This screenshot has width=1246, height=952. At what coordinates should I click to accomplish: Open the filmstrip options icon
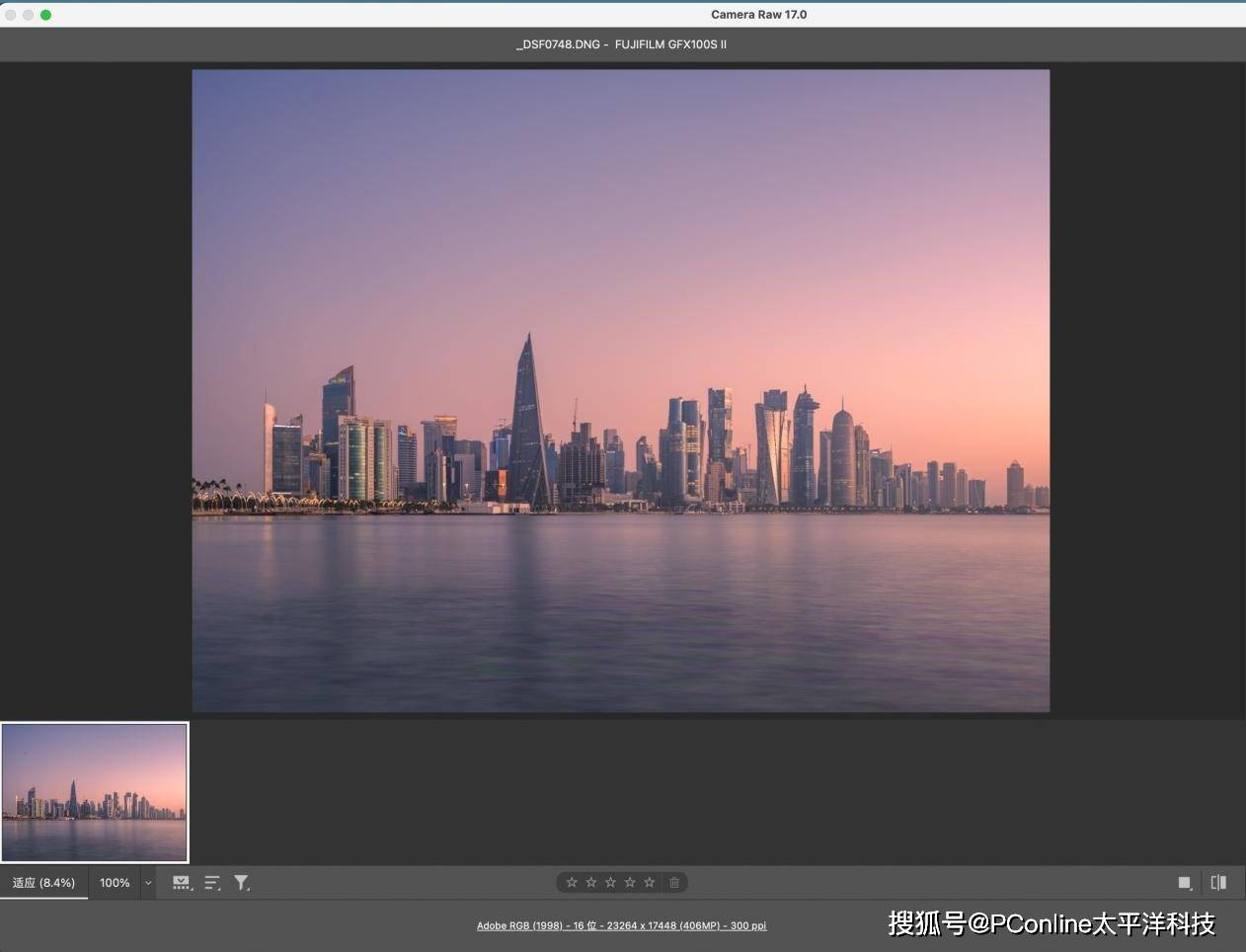(x=182, y=883)
